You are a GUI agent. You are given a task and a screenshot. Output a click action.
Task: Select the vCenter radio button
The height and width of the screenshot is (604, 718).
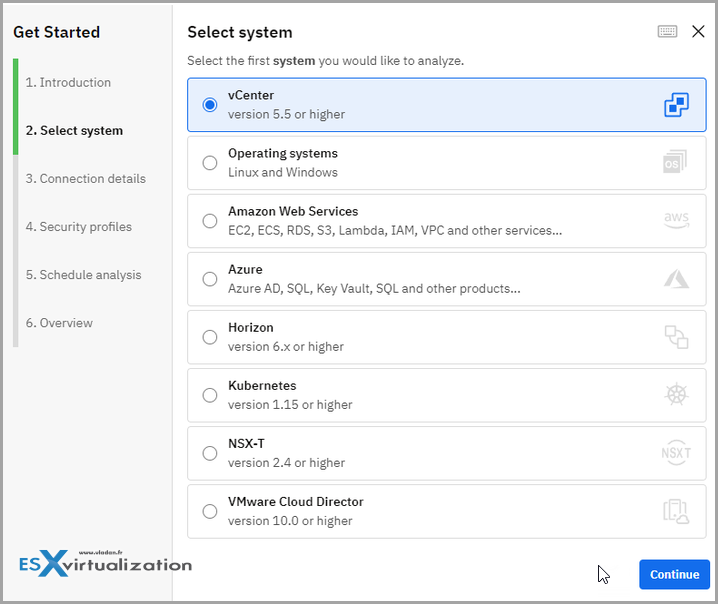pyautogui.click(x=210, y=105)
